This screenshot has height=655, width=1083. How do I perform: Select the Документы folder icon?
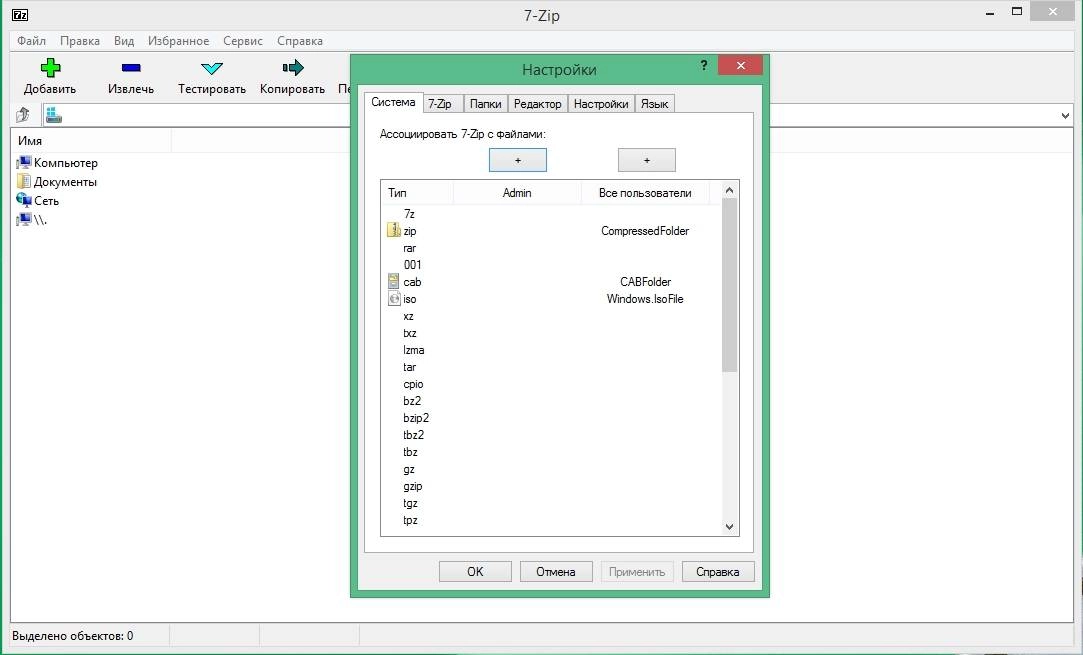pyautogui.click(x=24, y=181)
